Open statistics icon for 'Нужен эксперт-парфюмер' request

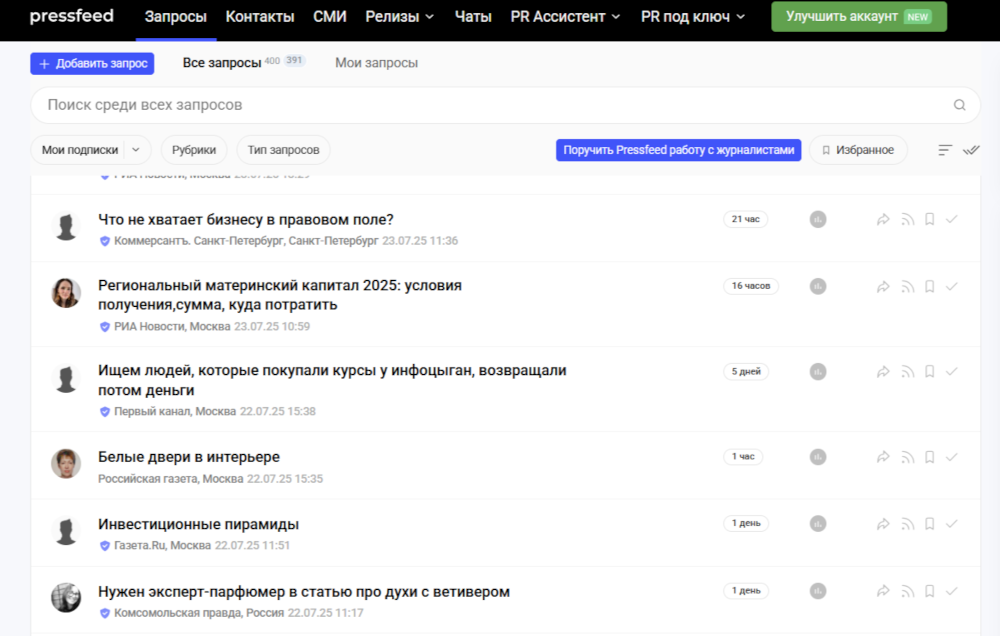(x=818, y=591)
